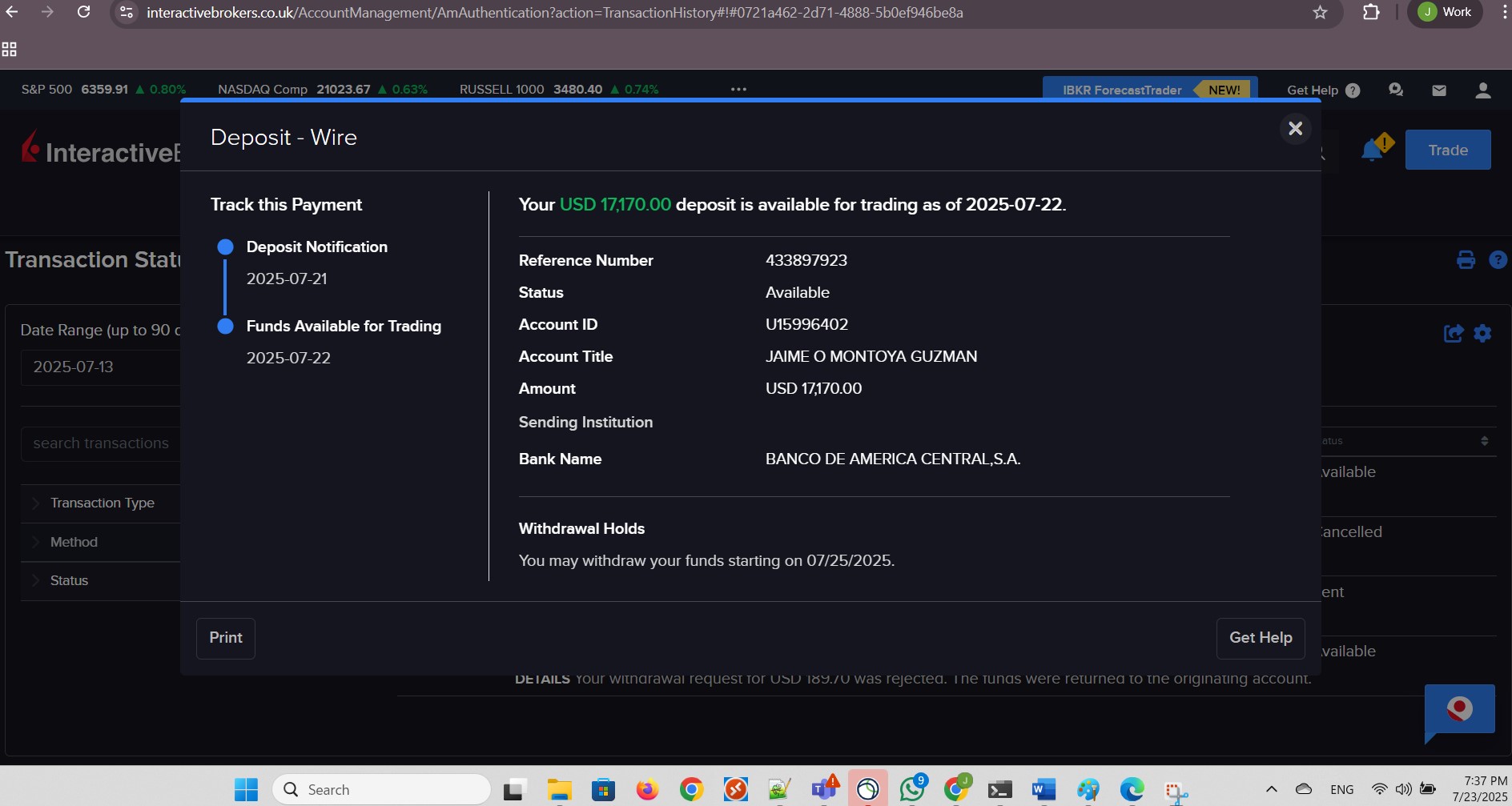Bookmark this page with the star icon
This screenshot has width=1512, height=806.
1321,12
